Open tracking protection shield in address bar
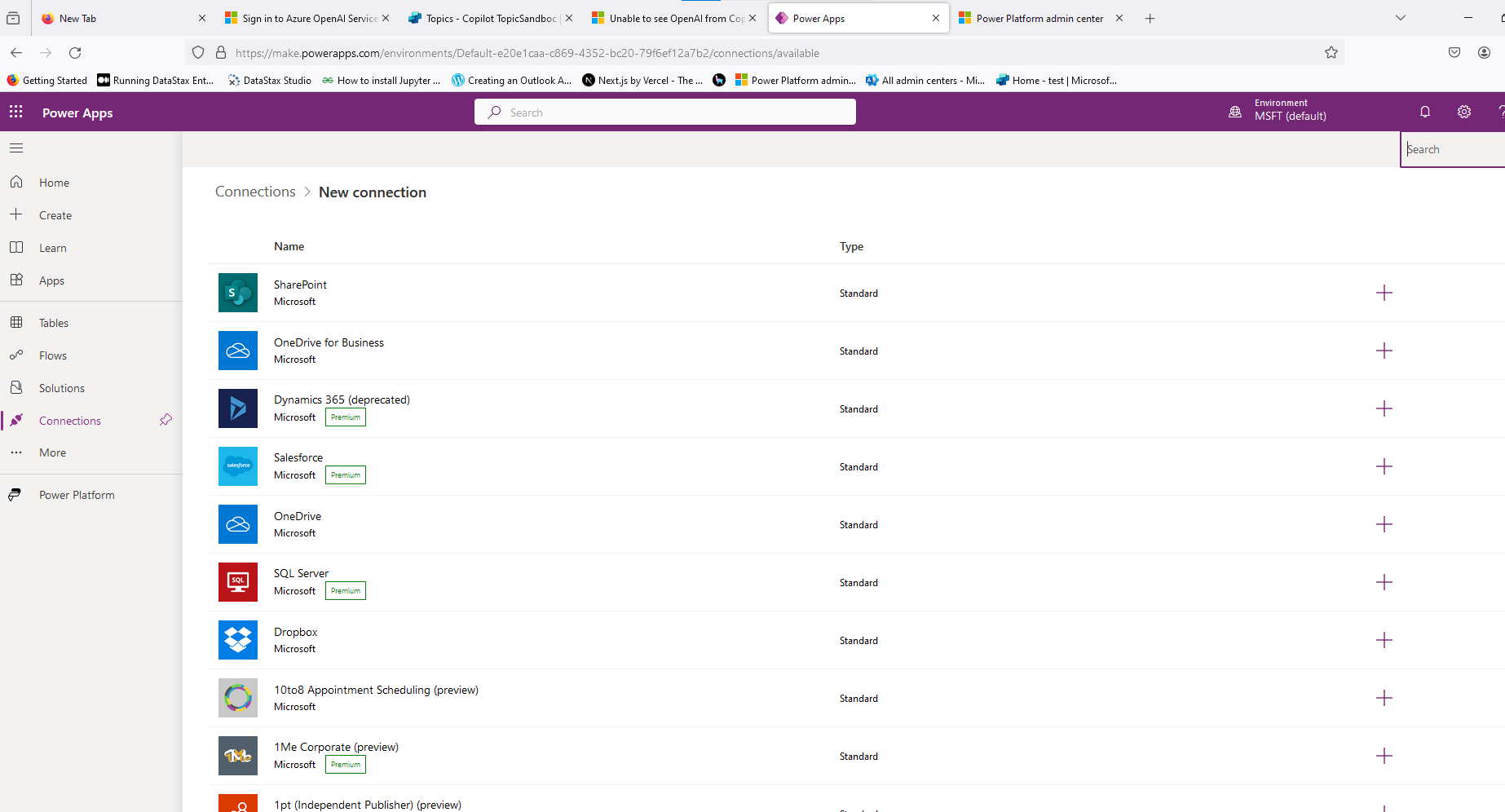The height and width of the screenshot is (812, 1505). 197,52
